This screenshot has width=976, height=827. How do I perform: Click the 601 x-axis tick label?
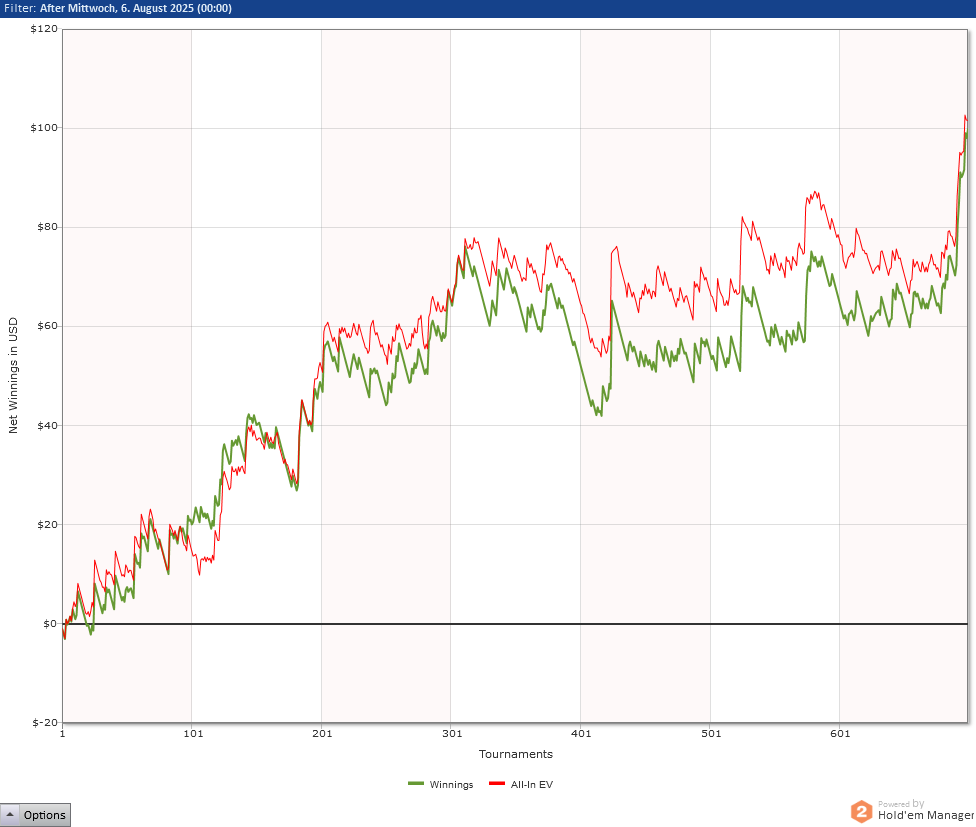tap(840, 734)
